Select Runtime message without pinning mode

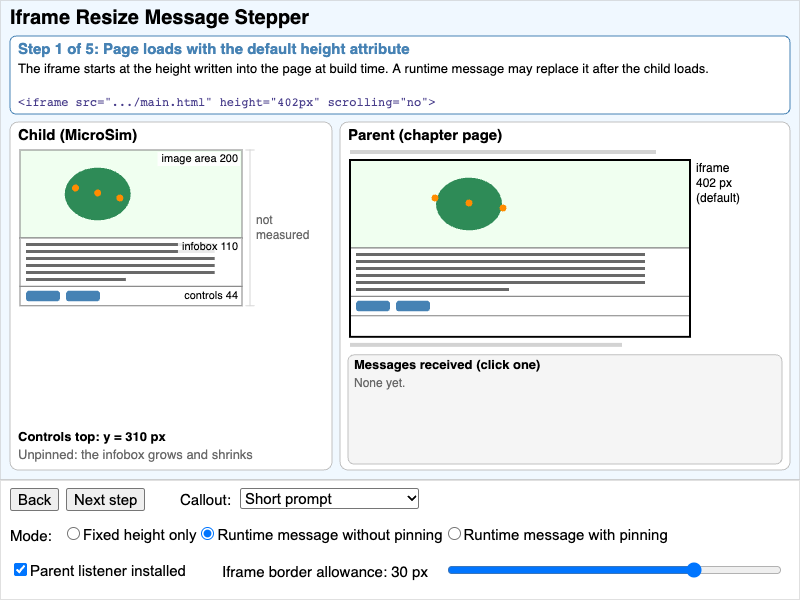pyautogui.click(x=207, y=534)
